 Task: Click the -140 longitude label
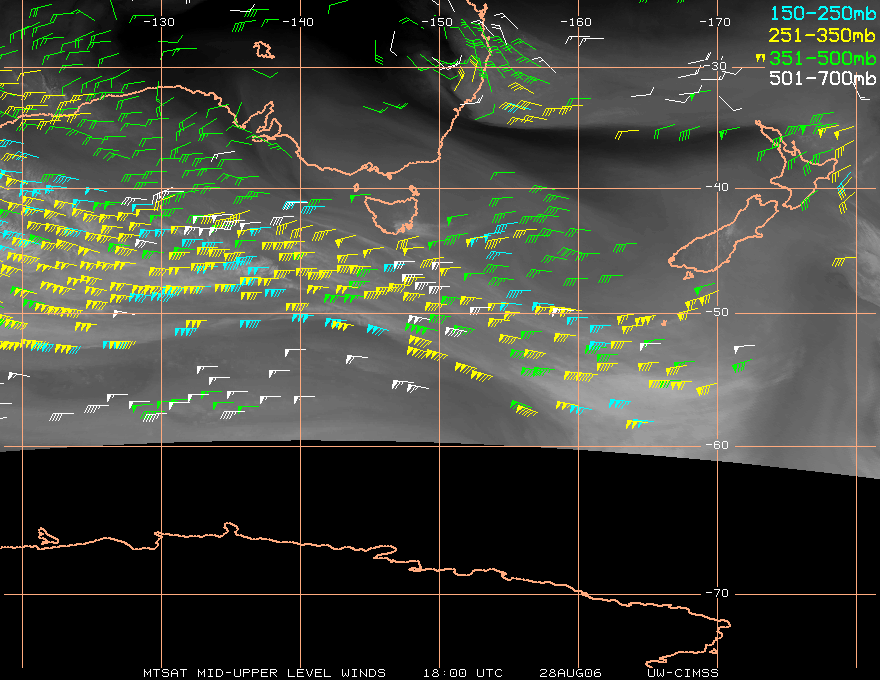point(298,22)
